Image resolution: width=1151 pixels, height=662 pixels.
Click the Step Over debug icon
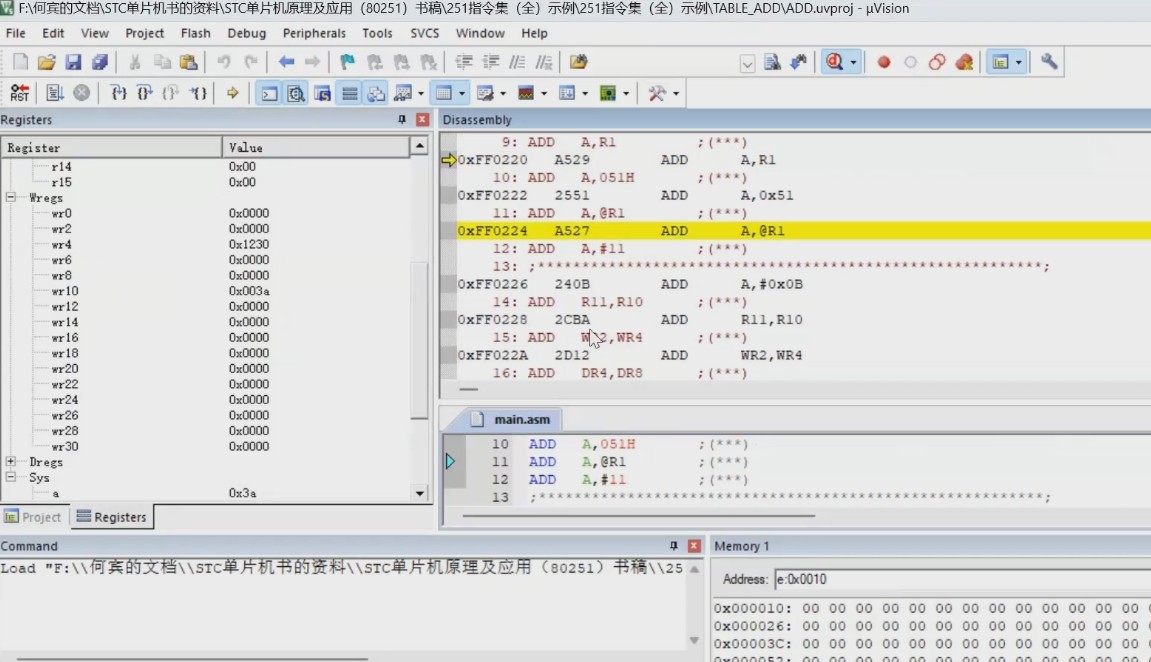tap(145, 93)
